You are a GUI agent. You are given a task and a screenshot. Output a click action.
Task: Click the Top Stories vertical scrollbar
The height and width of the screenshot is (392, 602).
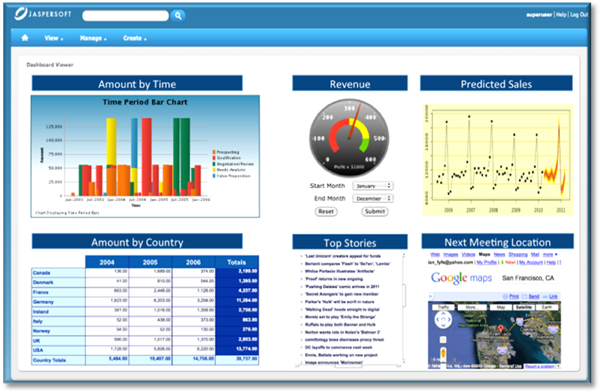point(404,309)
